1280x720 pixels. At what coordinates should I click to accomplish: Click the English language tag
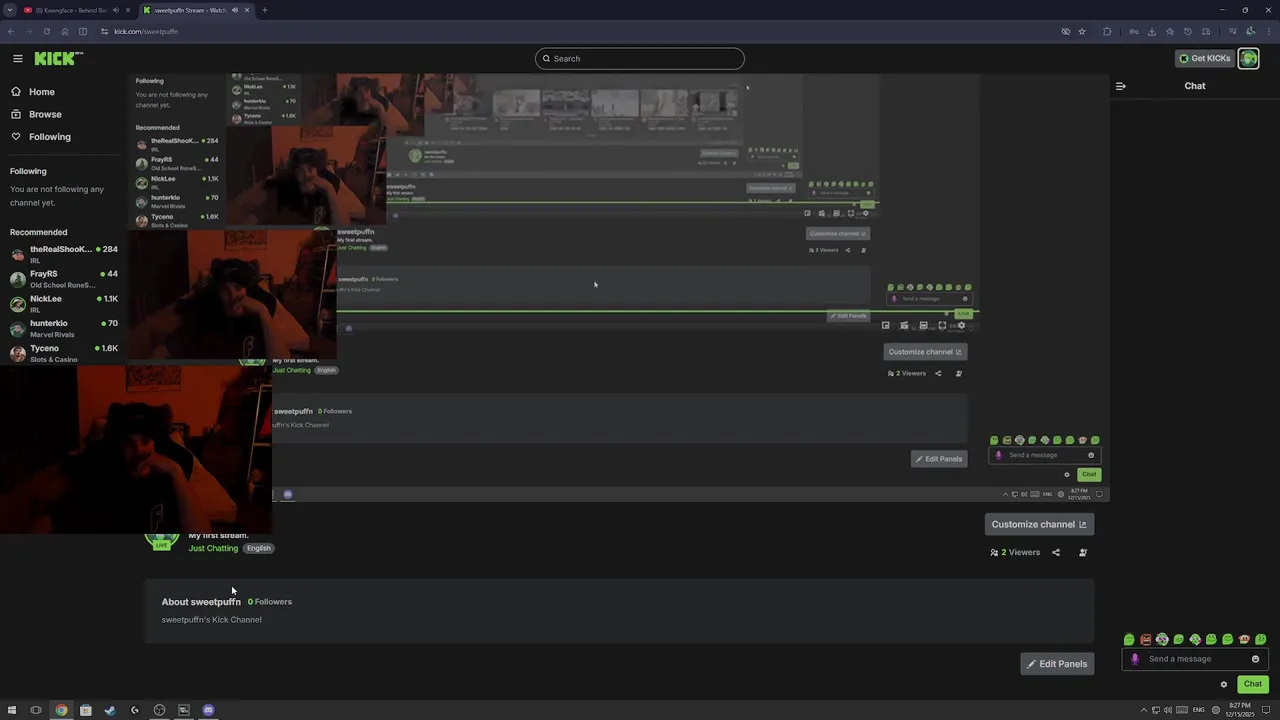click(x=259, y=548)
